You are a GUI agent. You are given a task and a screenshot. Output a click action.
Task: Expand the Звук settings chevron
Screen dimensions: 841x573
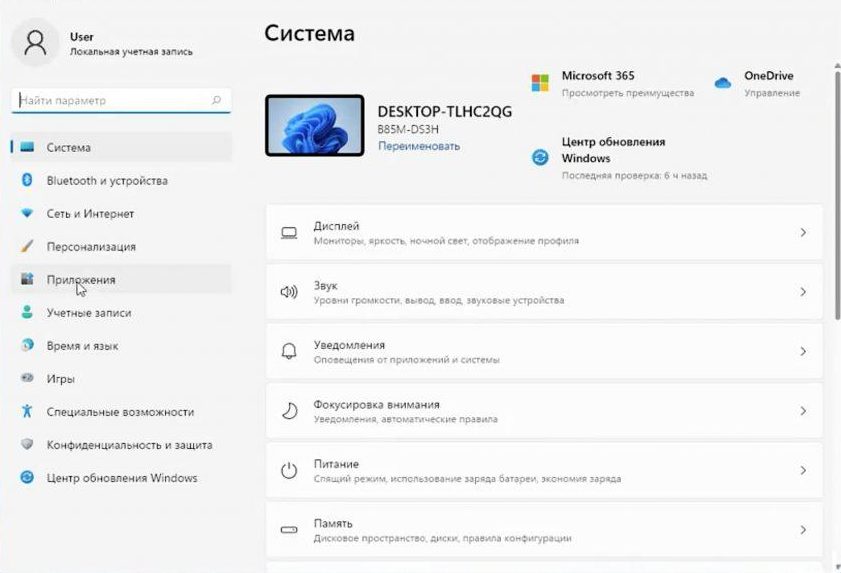pyautogui.click(x=803, y=292)
